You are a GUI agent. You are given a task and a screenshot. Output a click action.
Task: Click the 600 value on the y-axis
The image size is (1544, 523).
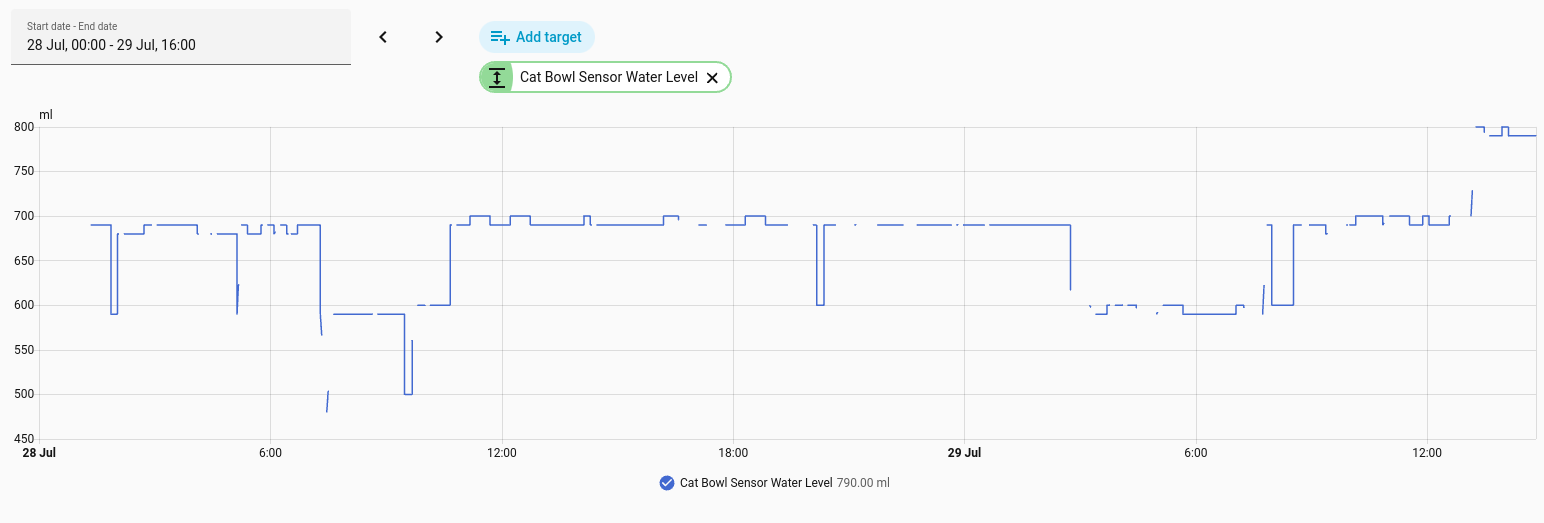coord(24,305)
